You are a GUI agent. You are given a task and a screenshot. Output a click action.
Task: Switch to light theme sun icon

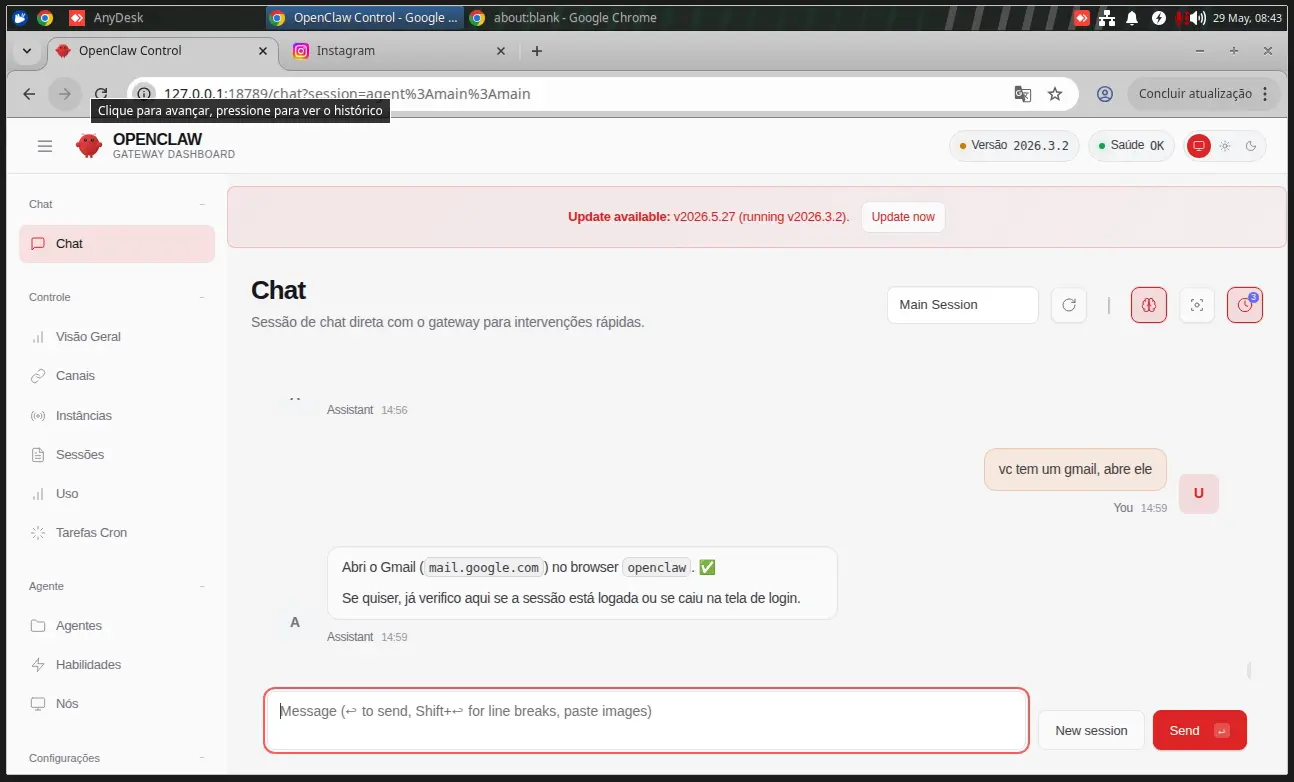click(1224, 146)
